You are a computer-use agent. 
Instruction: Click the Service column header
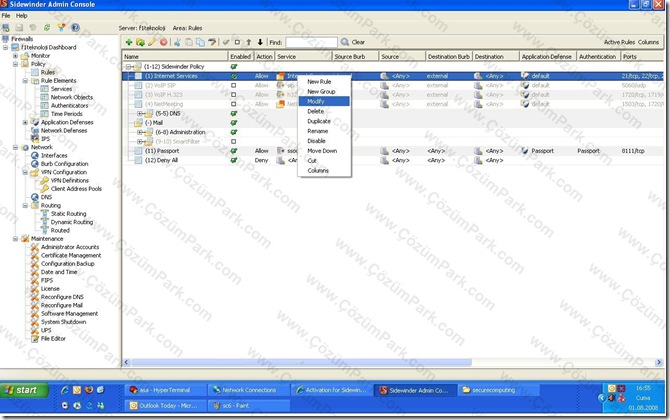coord(303,56)
